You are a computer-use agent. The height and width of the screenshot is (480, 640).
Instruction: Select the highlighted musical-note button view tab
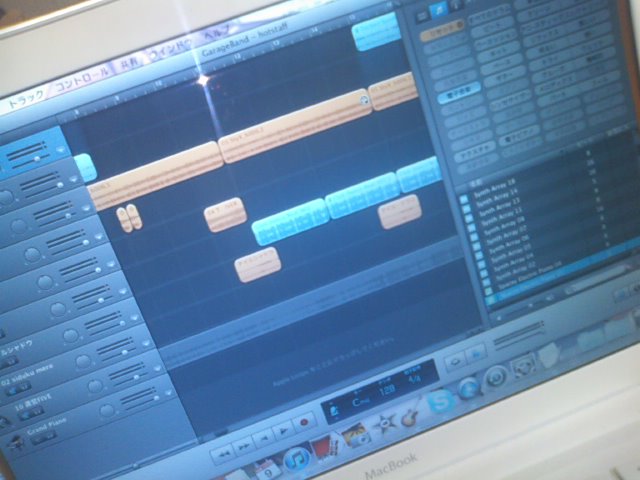pyautogui.click(x=440, y=10)
